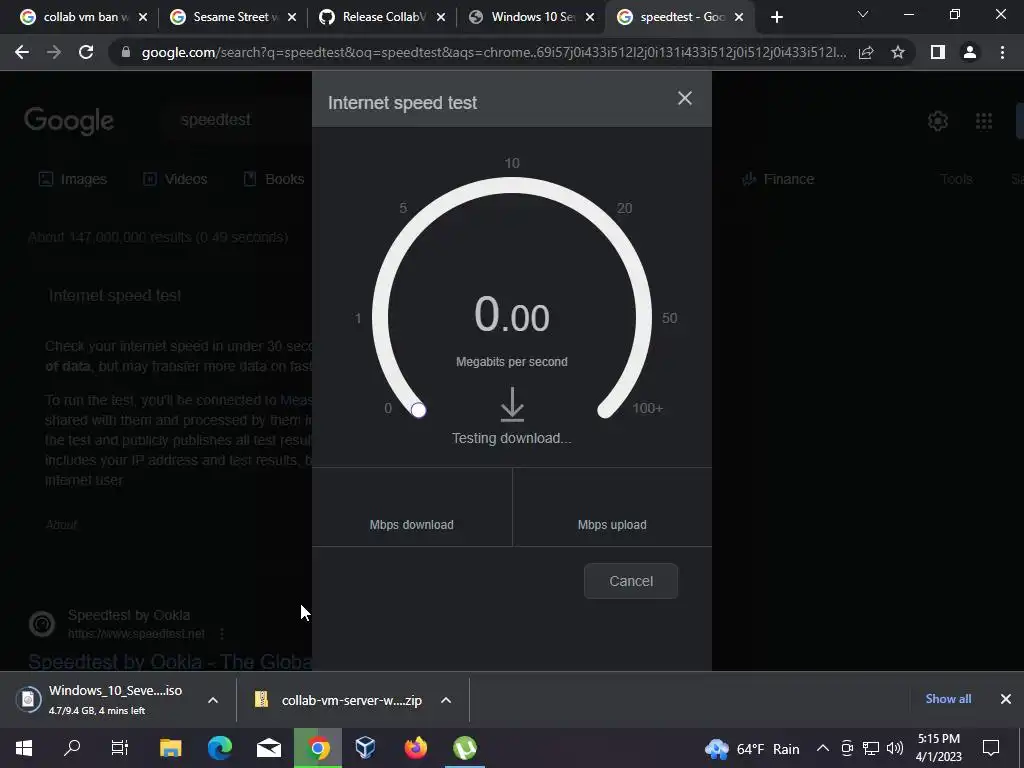
Task: Open the Books search filter
Action: [274, 179]
